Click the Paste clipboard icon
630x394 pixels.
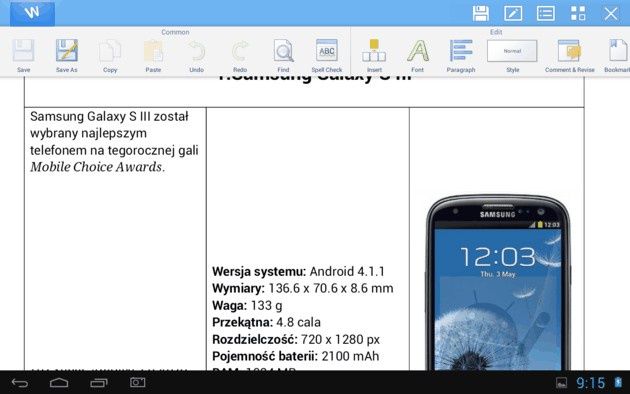click(153, 56)
